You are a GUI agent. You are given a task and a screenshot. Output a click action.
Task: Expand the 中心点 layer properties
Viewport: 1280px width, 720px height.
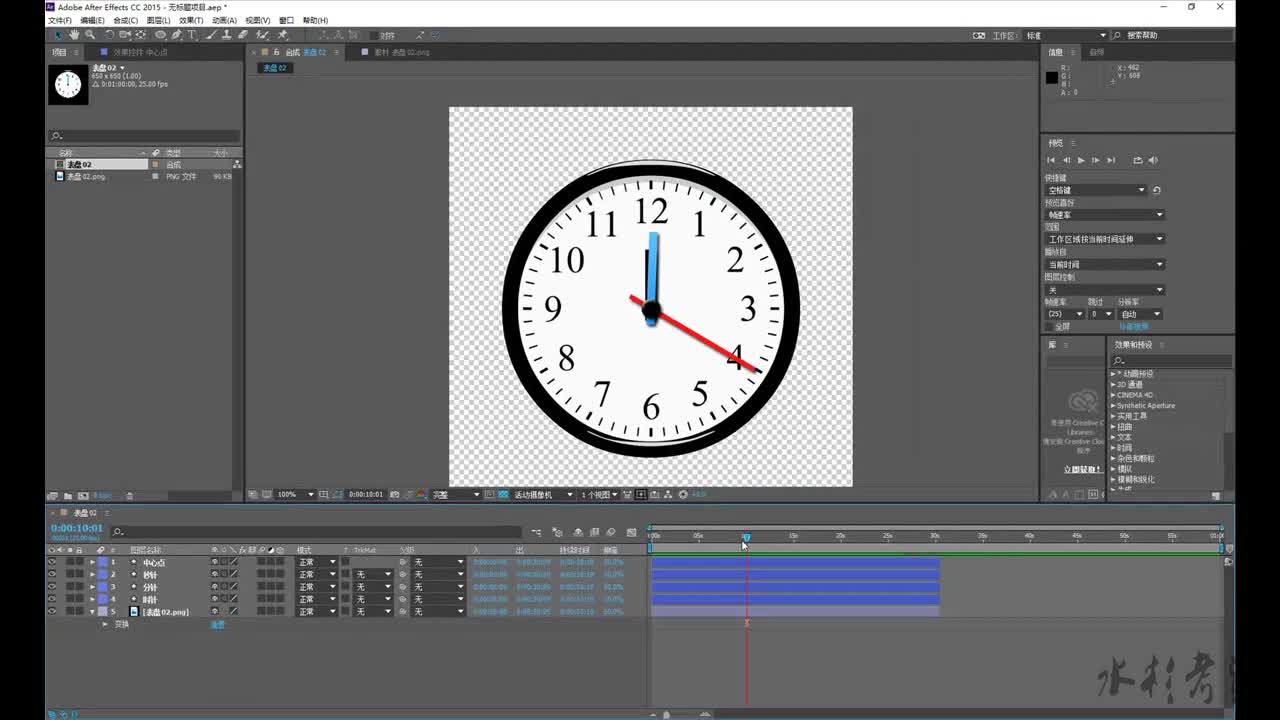coord(92,562)
